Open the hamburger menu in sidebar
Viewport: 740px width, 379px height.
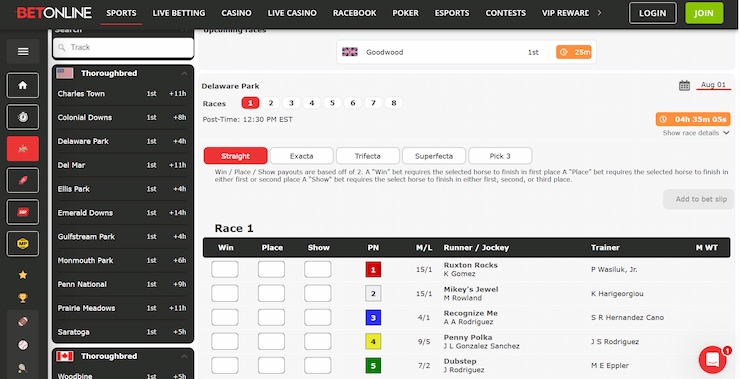pos(23,51)
